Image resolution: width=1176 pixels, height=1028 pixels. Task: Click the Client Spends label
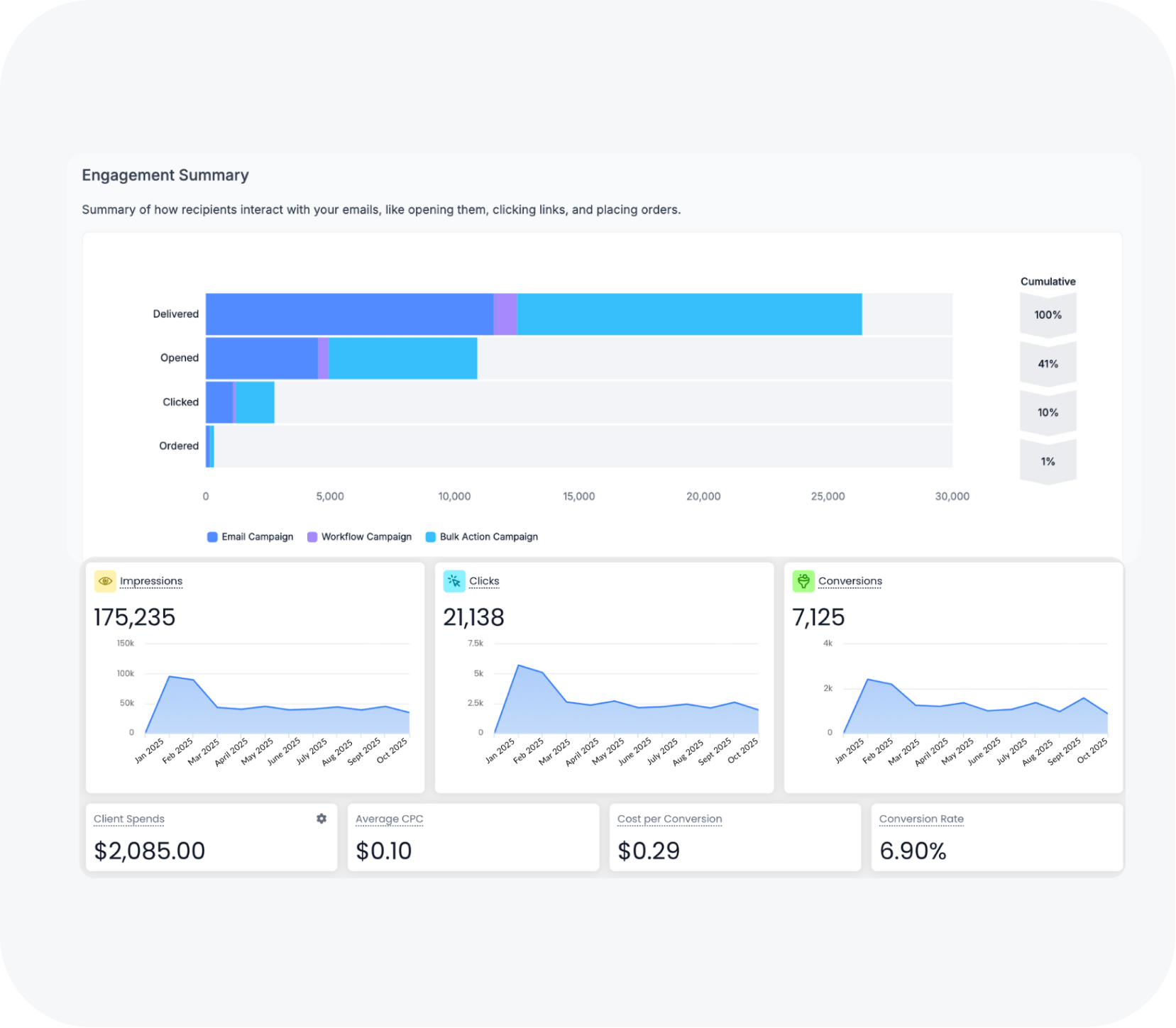point(129,819)
